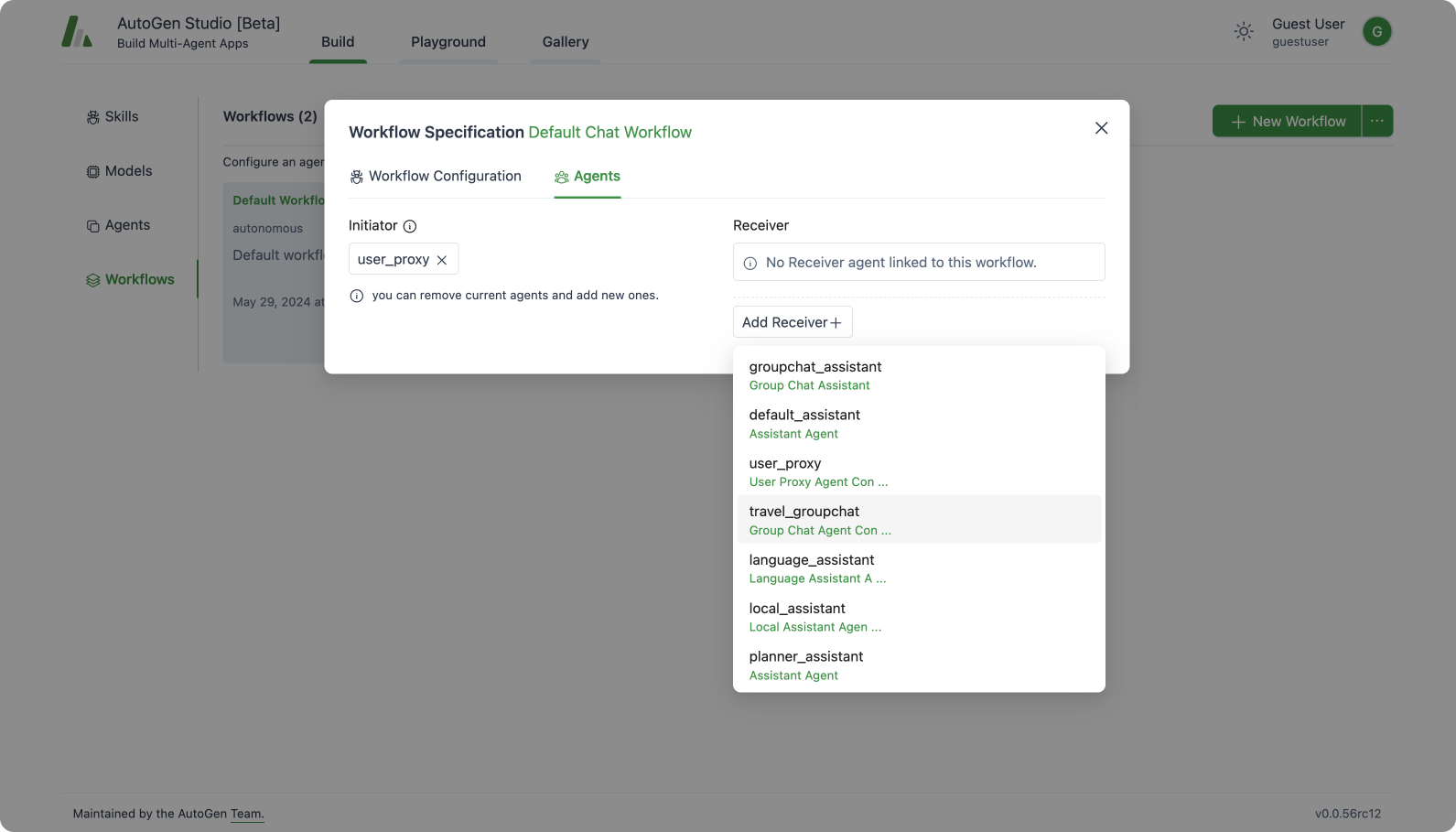This screenshot has width=1456, height=832.
Task: Click info icon beside remove agents hint
Action: tap(357, 296)
